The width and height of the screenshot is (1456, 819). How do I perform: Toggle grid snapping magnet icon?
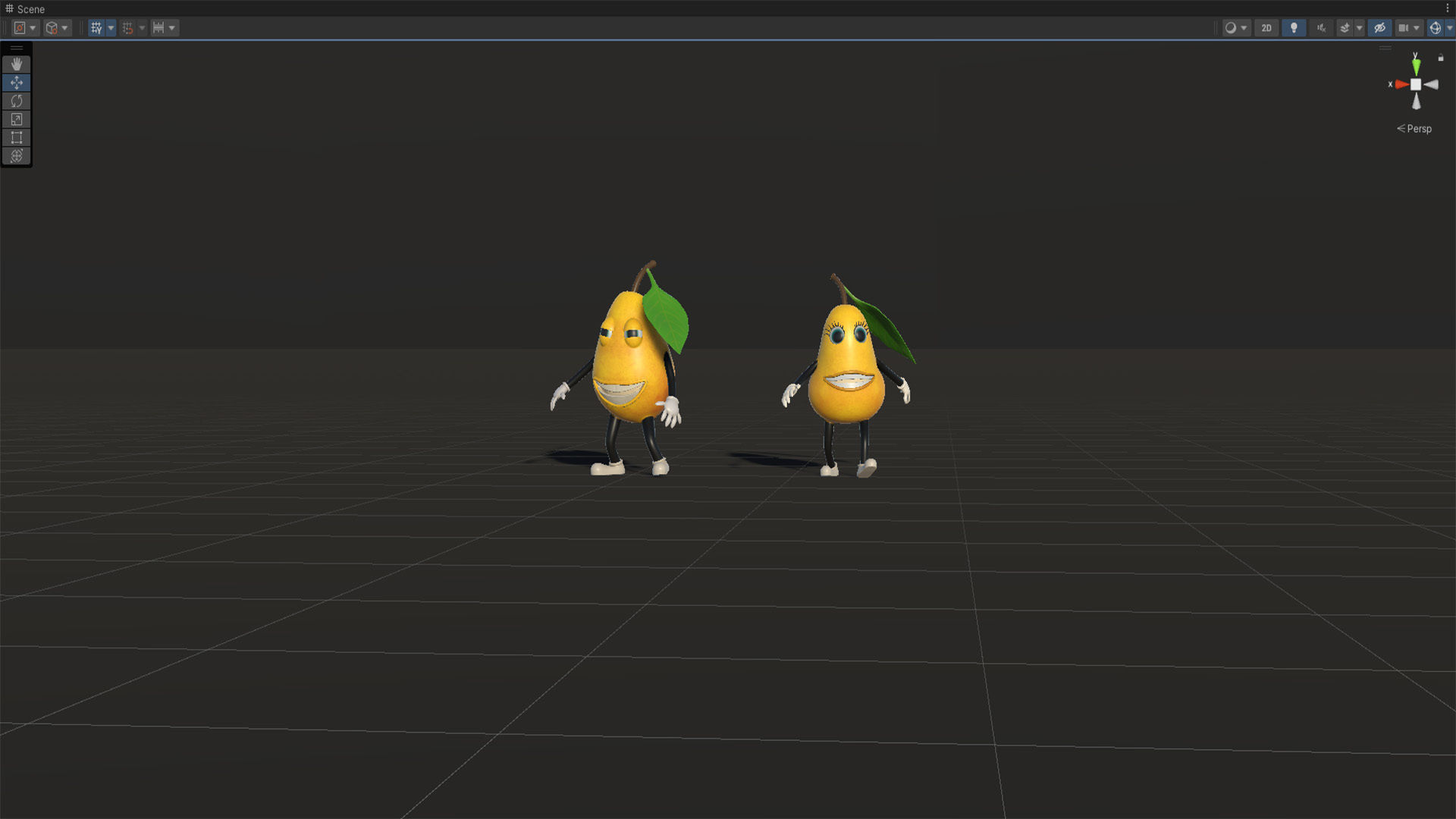(x=127, y=28)
